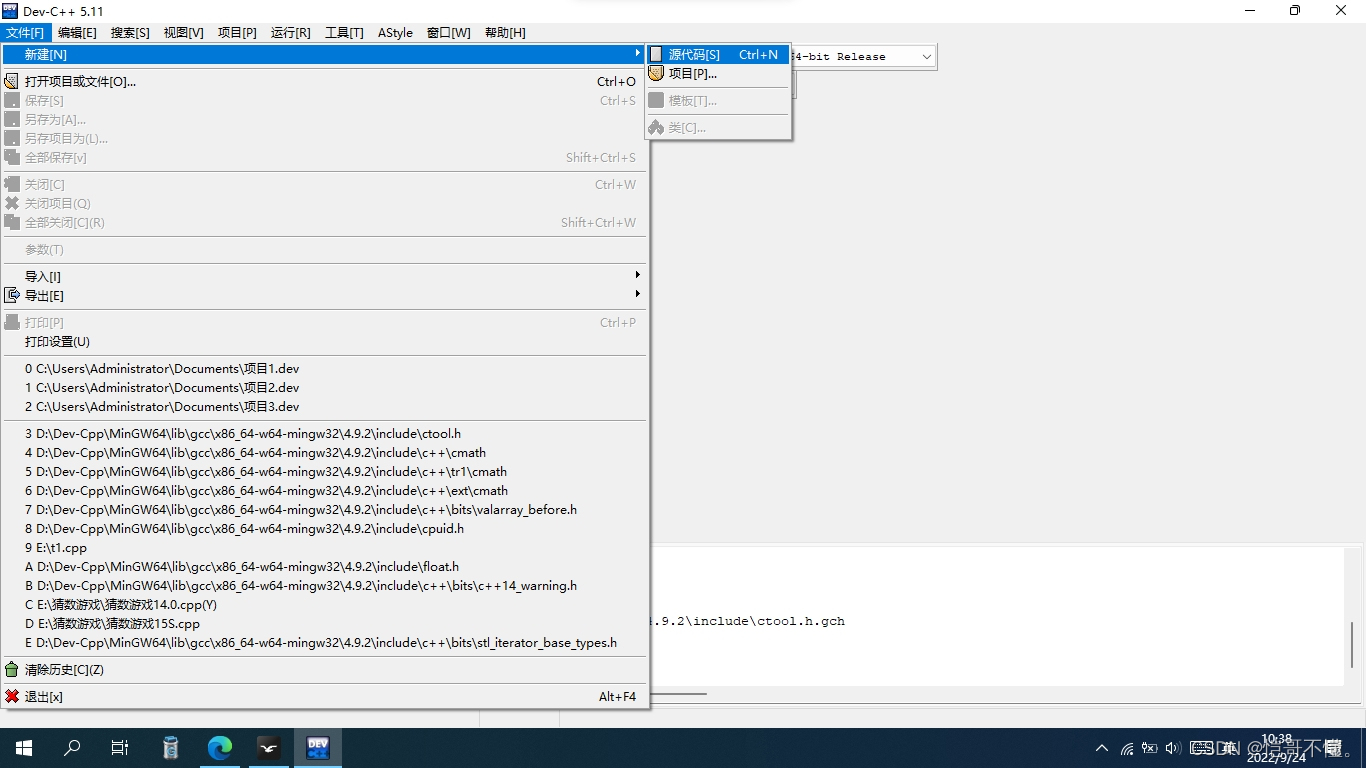Click the recycle bin style taskbar icon
The width and height of the screenshot is (1366, 768).
pos(170,747)
